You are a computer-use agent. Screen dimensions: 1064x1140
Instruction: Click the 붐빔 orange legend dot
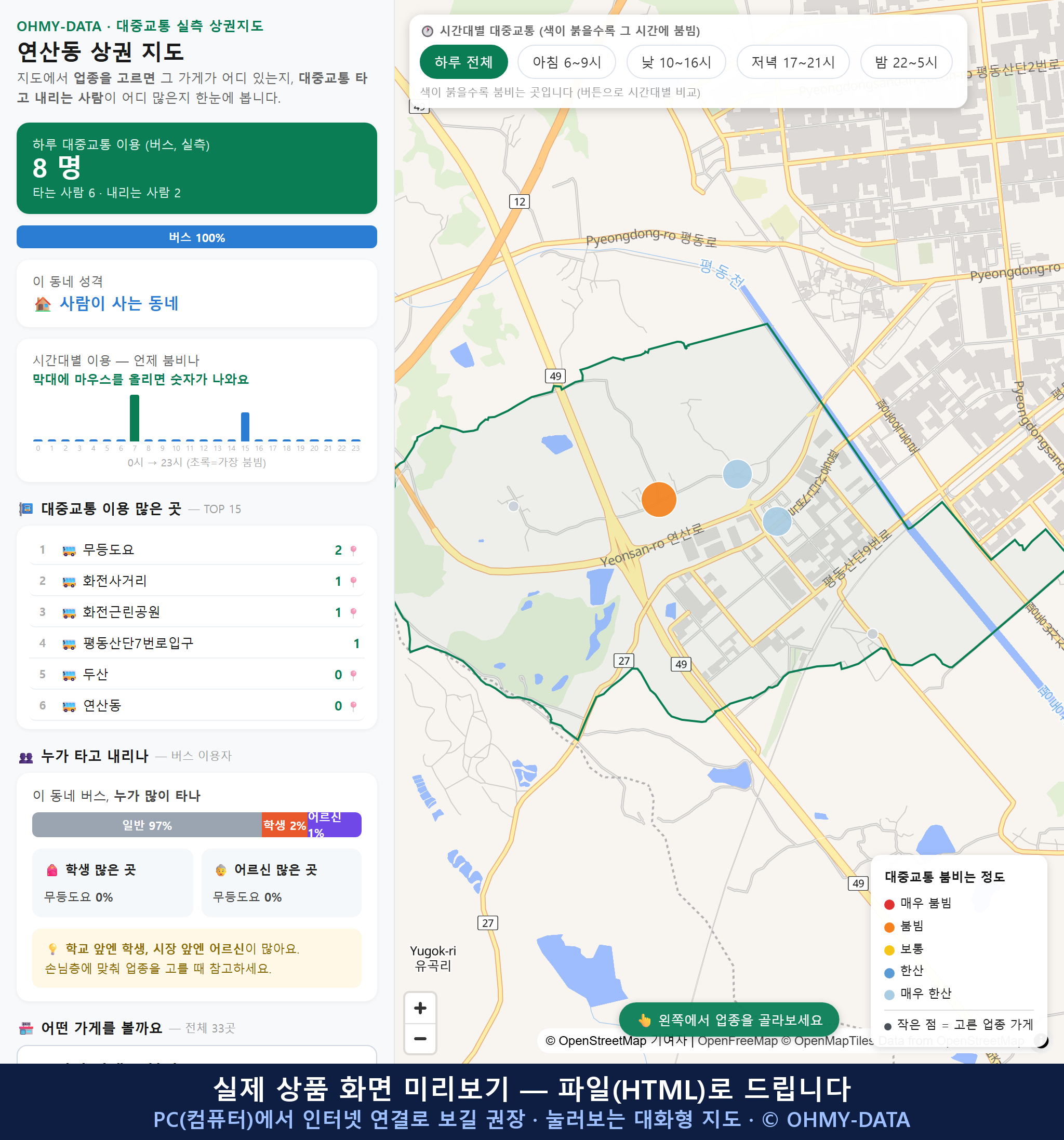click(x=889, y=927)
